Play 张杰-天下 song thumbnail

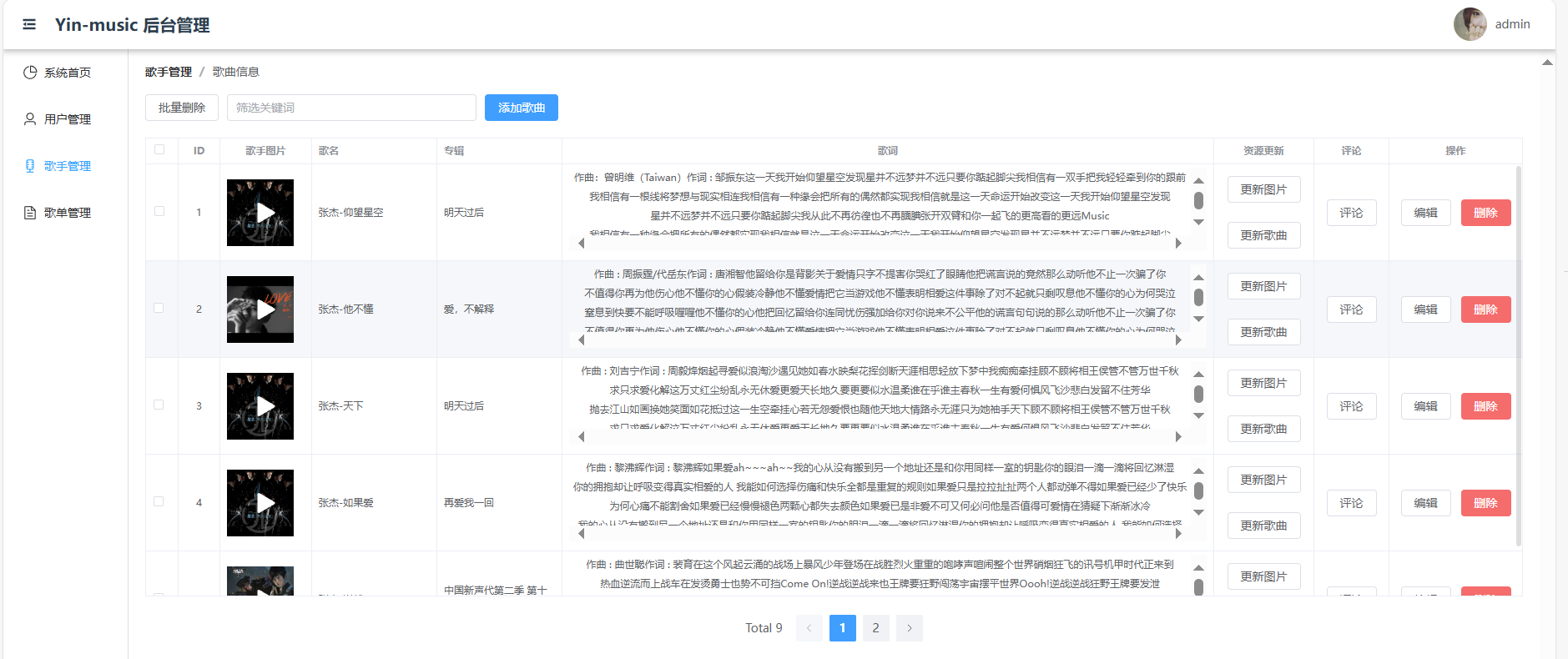260,406
